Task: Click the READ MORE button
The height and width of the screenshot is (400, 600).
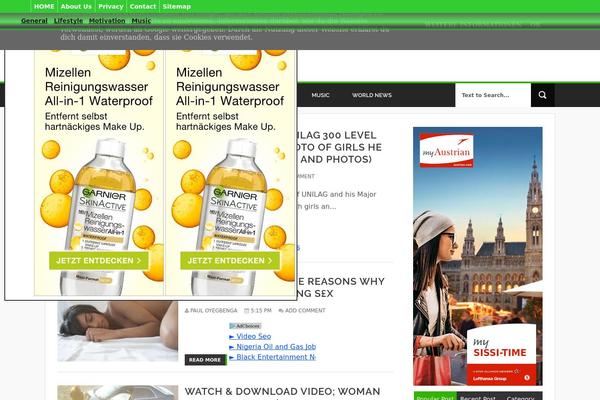Action: [205, 360]
